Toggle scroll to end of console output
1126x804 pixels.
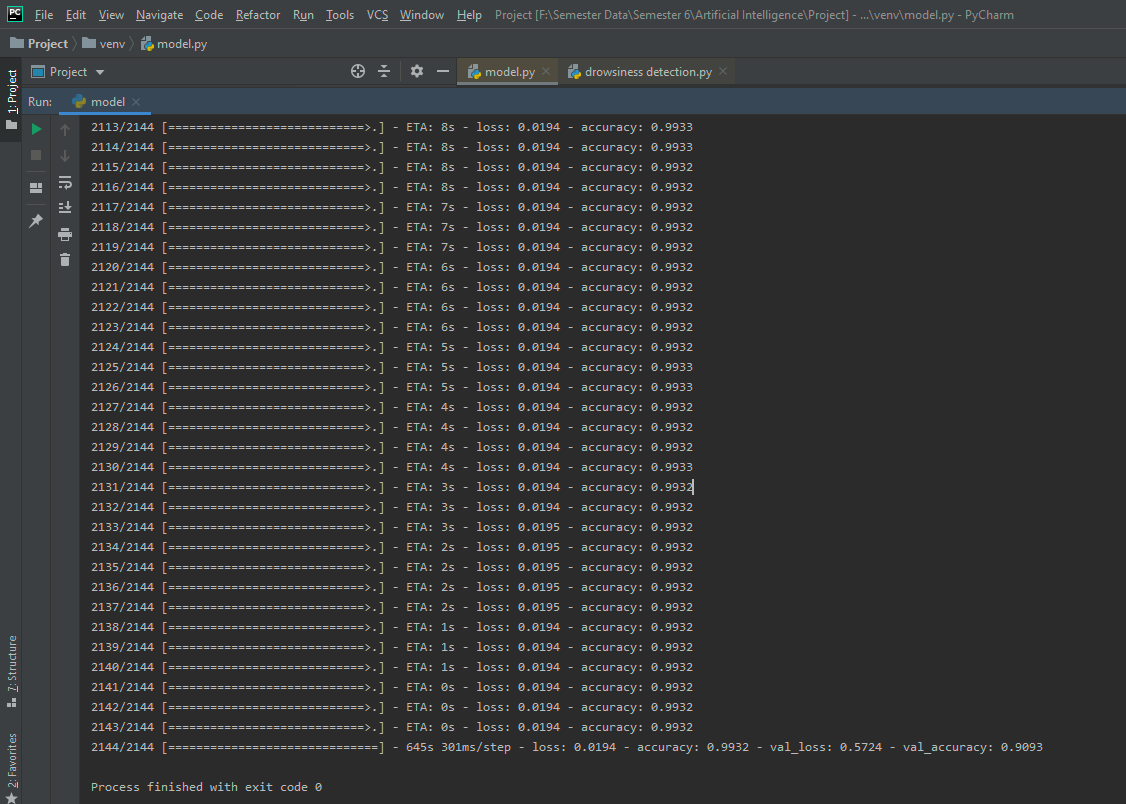(65, 207)
